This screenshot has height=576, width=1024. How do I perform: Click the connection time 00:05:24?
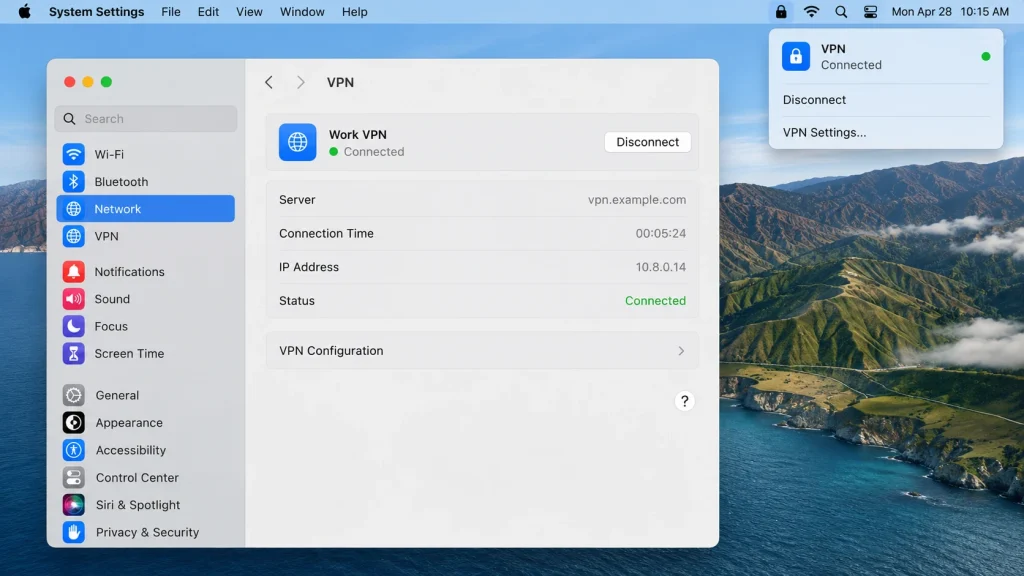point(661,233)
